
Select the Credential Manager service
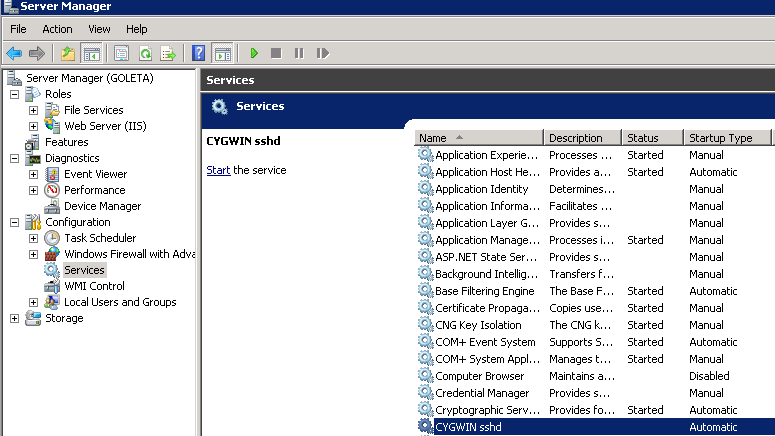coord(482,393)
